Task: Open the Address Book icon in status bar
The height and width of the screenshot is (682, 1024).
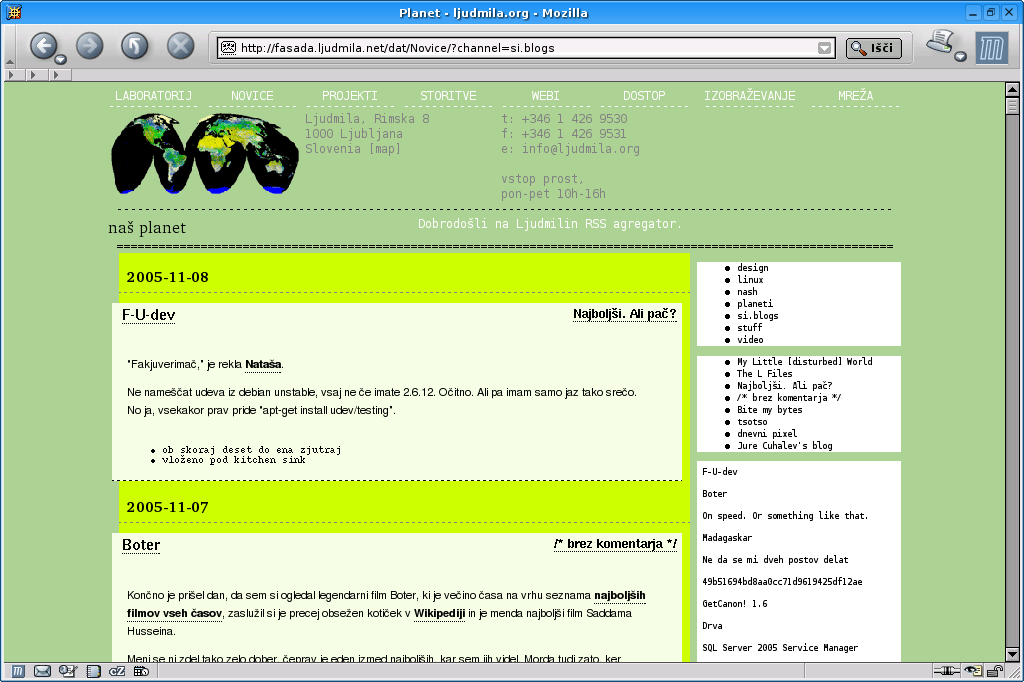Action: pyautogui.click(x=93, y=671)
